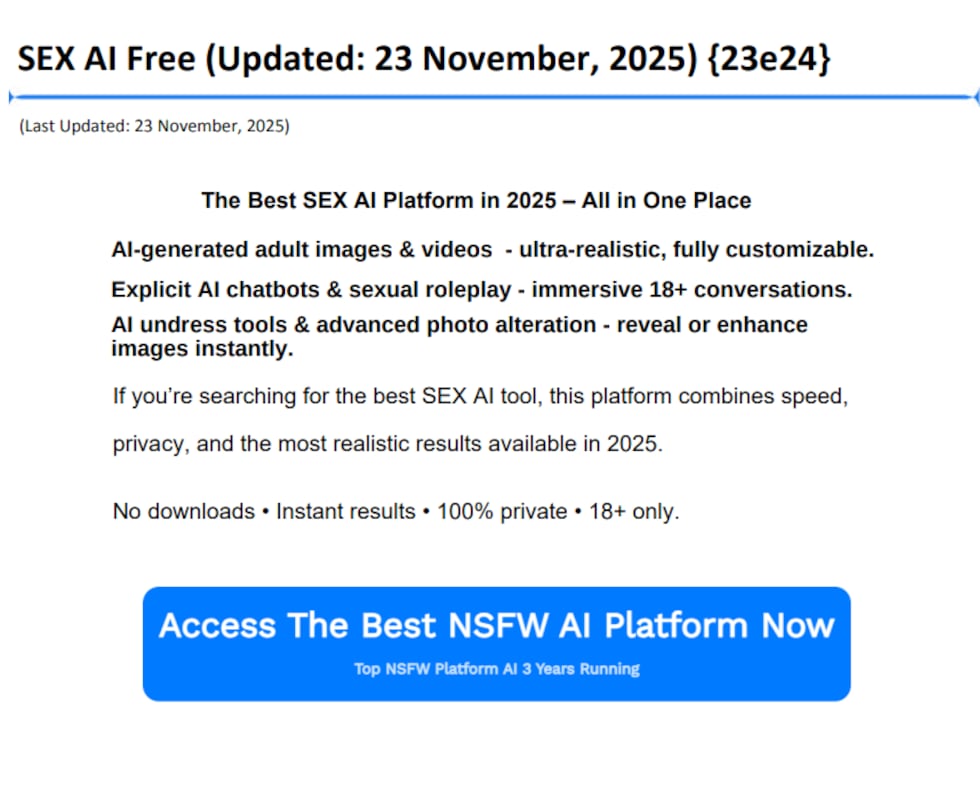Click the blue horizontal divider line
Image resolution: width=980 pixels, height=811 pixels.
pos(490,97)
